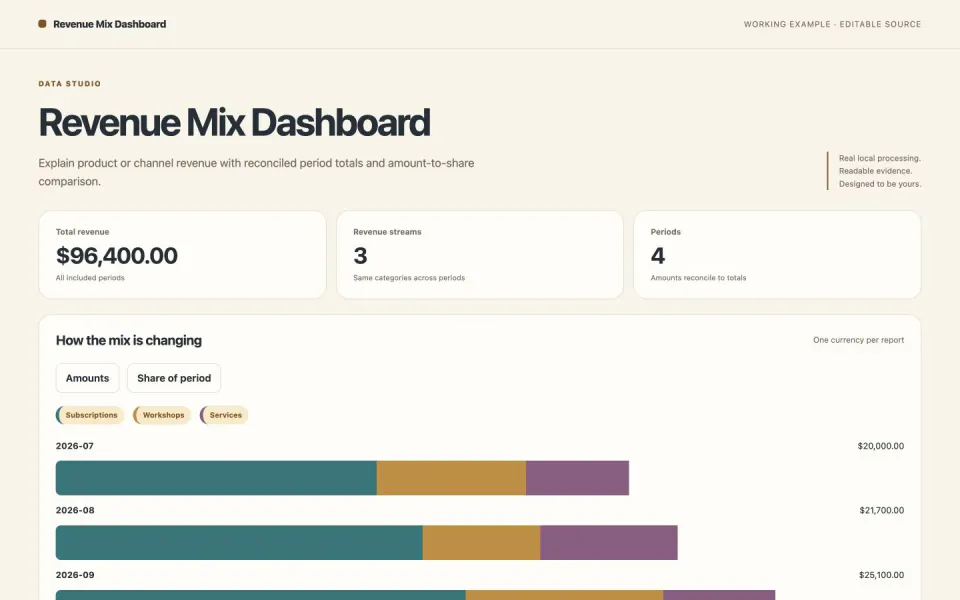Click the purple Services segment for 2026-08
This screenshot has width=960, height=600.
click(609, 542)
